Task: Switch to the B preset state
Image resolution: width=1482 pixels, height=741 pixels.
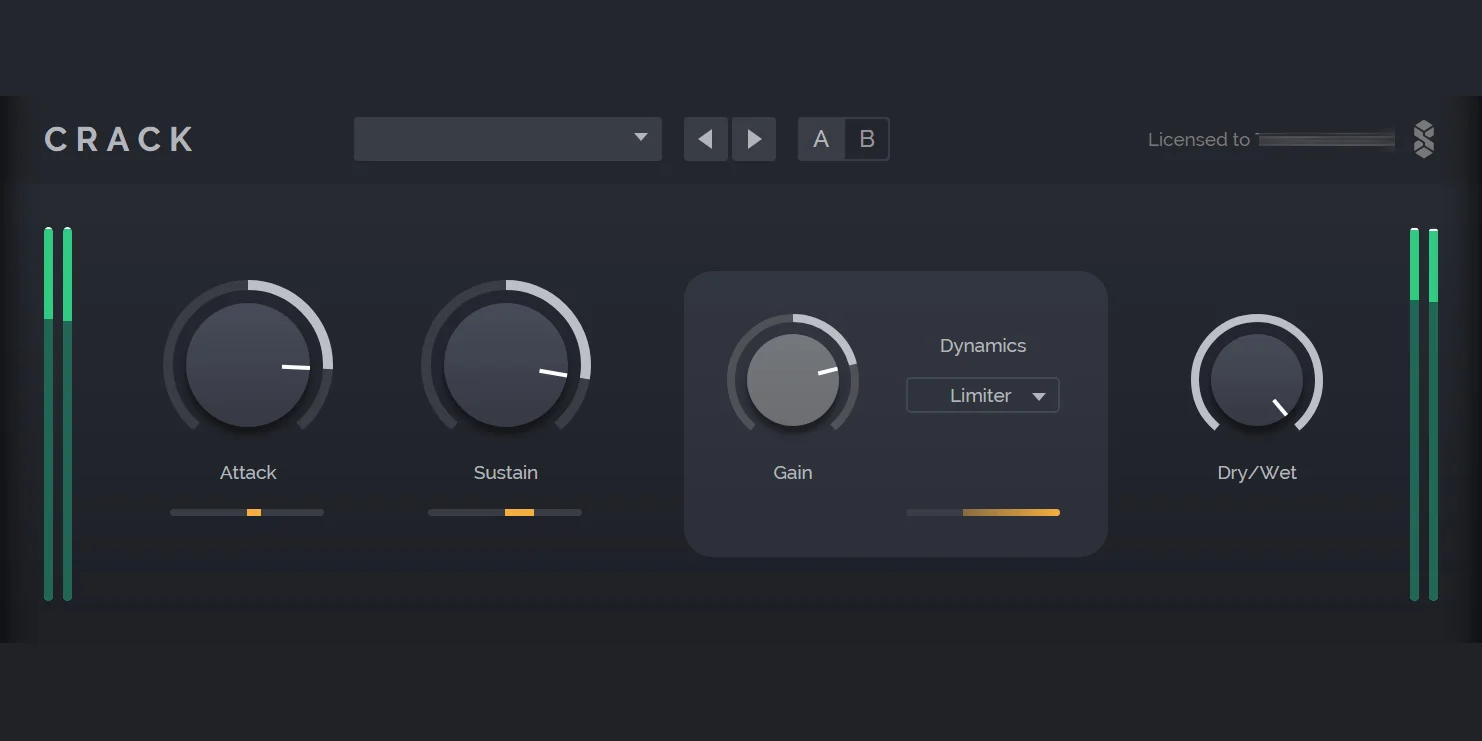Action: coord(867,139)
